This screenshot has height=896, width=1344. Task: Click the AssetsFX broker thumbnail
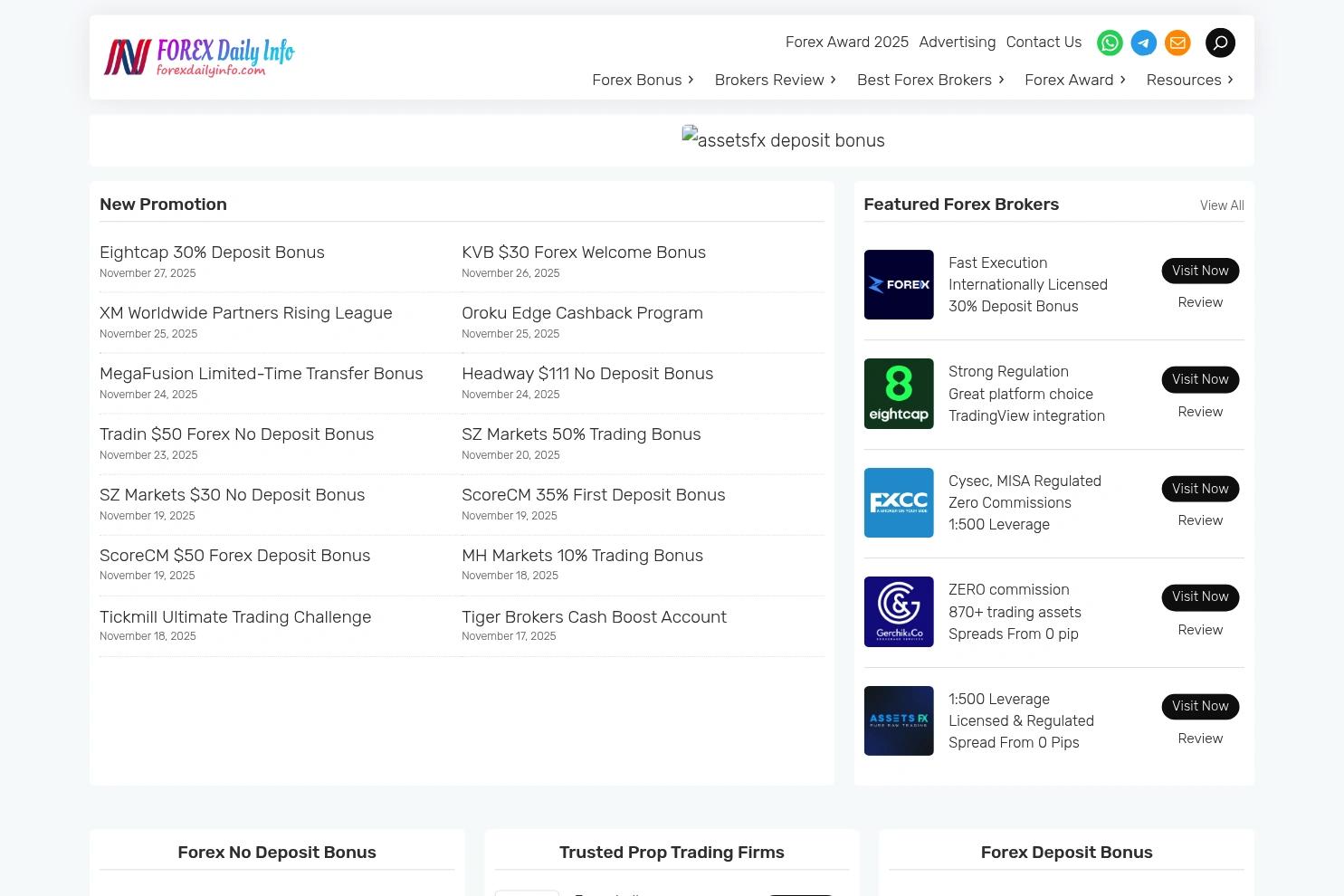pyautogui.click(x=898, y=720)
